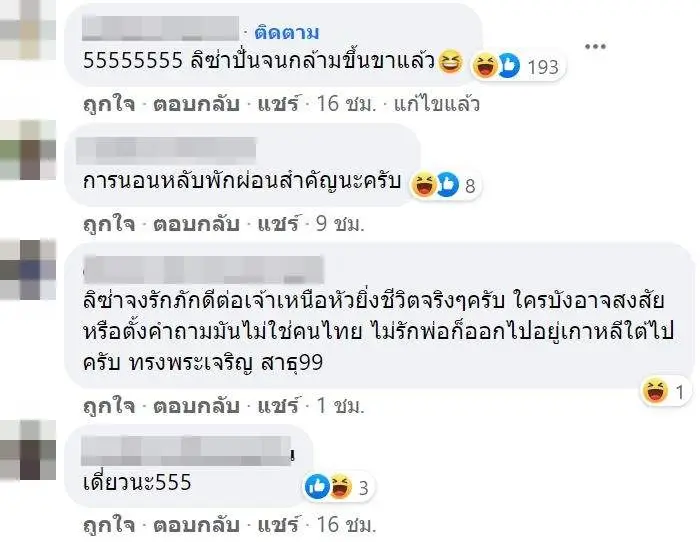Click the haha icon beside the 3 count
700x542 pixels.
340,486
